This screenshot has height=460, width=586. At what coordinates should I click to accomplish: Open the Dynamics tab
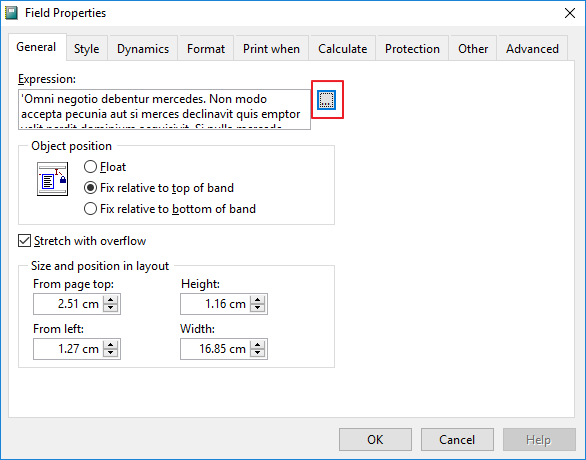pyautogui.click(x=143, y=49)
